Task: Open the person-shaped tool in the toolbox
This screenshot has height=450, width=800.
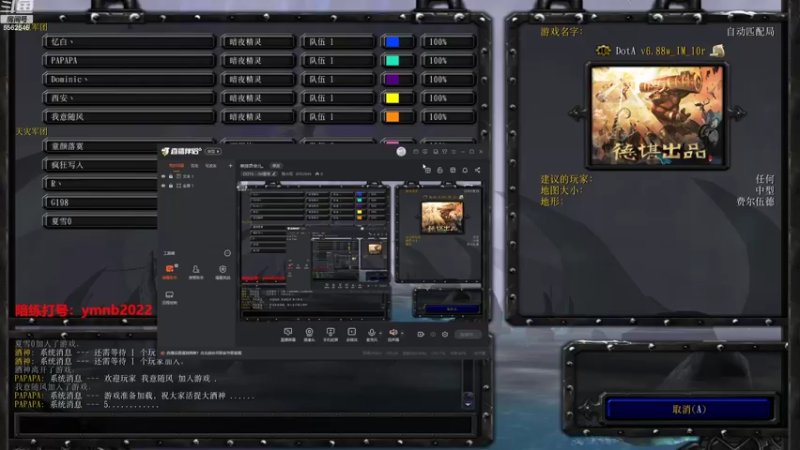Action: [196, 271]
